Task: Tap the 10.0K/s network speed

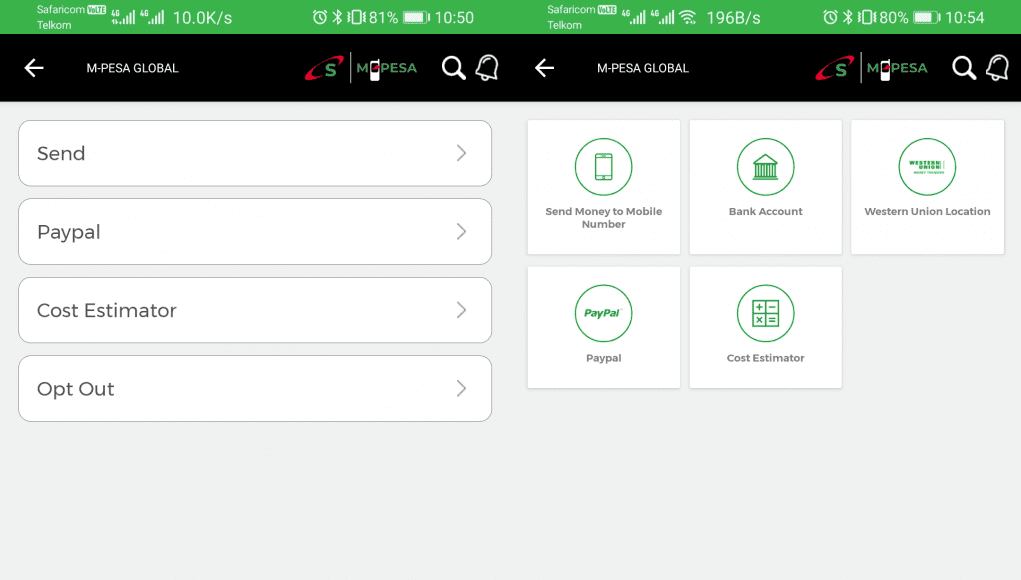Action: click(x=203, y=18)
